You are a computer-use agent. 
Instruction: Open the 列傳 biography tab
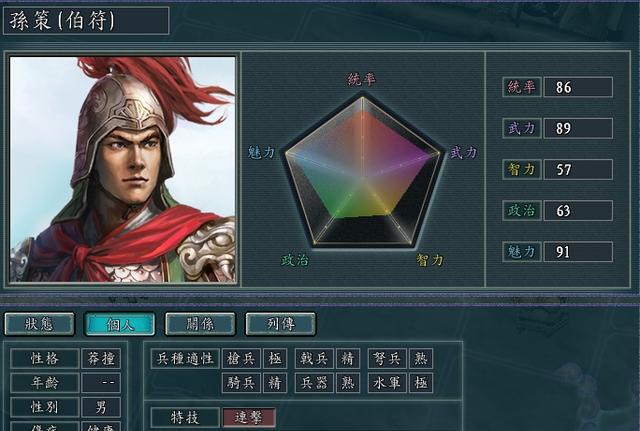pos(280,324)
